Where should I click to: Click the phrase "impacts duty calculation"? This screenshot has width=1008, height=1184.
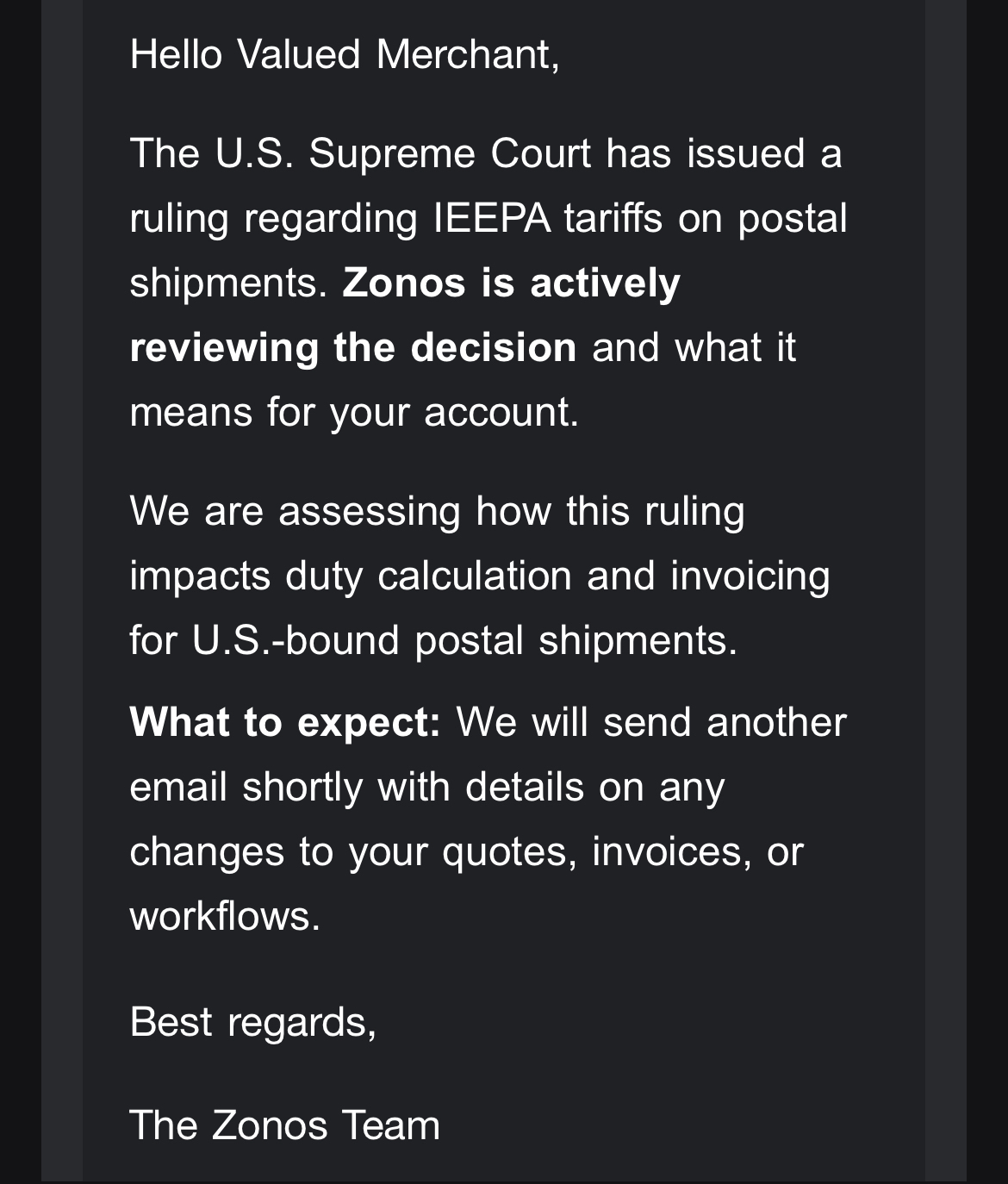[351, 576]
